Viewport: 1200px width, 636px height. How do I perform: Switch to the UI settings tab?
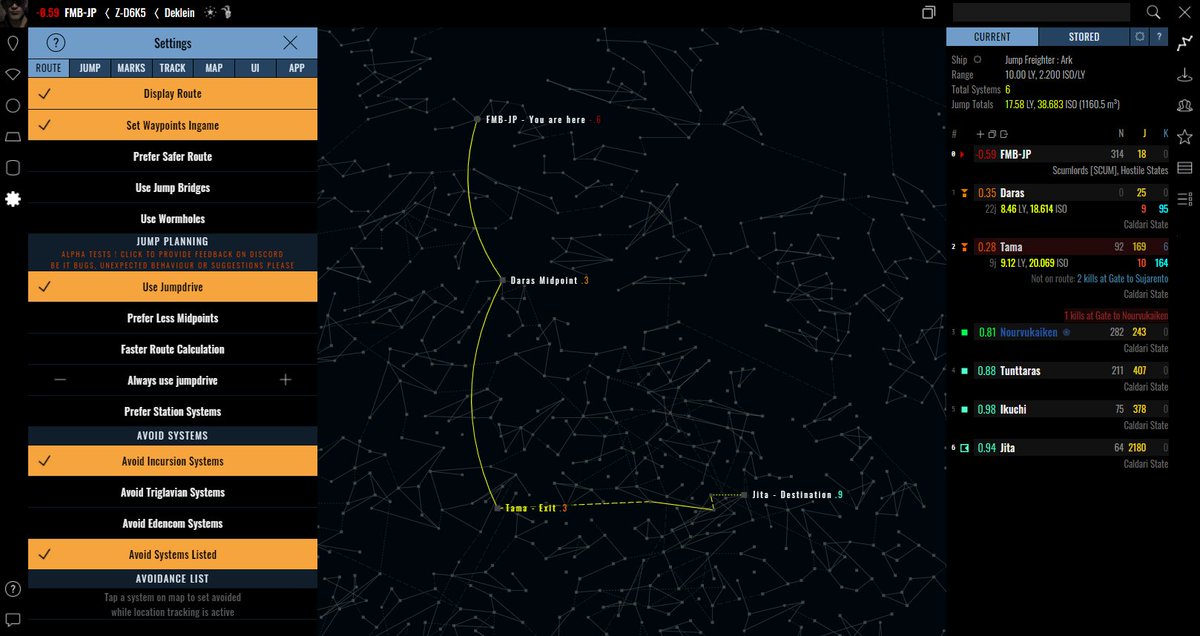(255, 68)
